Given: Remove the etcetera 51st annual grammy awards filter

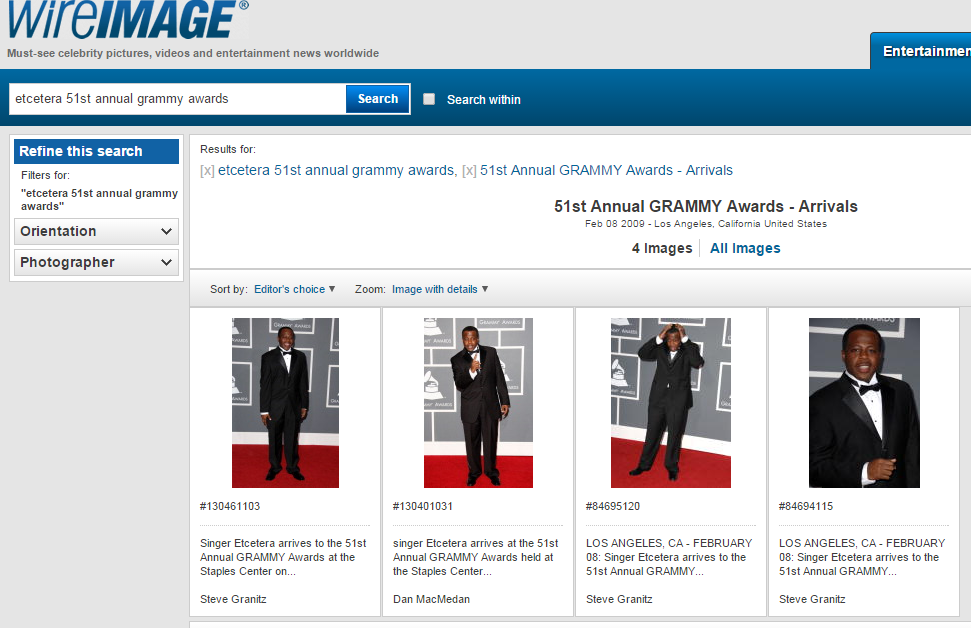Looking at the screenshot, I should 207,171.
